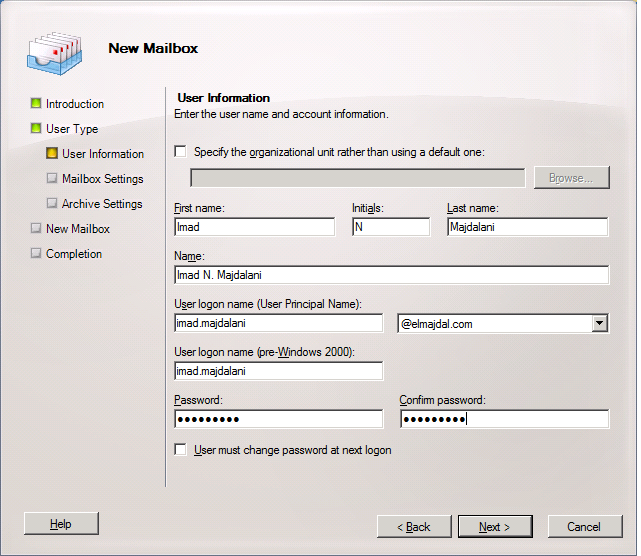Check User must change password at next logon
This screenshot has height=556, width=641.
[180, 450]
